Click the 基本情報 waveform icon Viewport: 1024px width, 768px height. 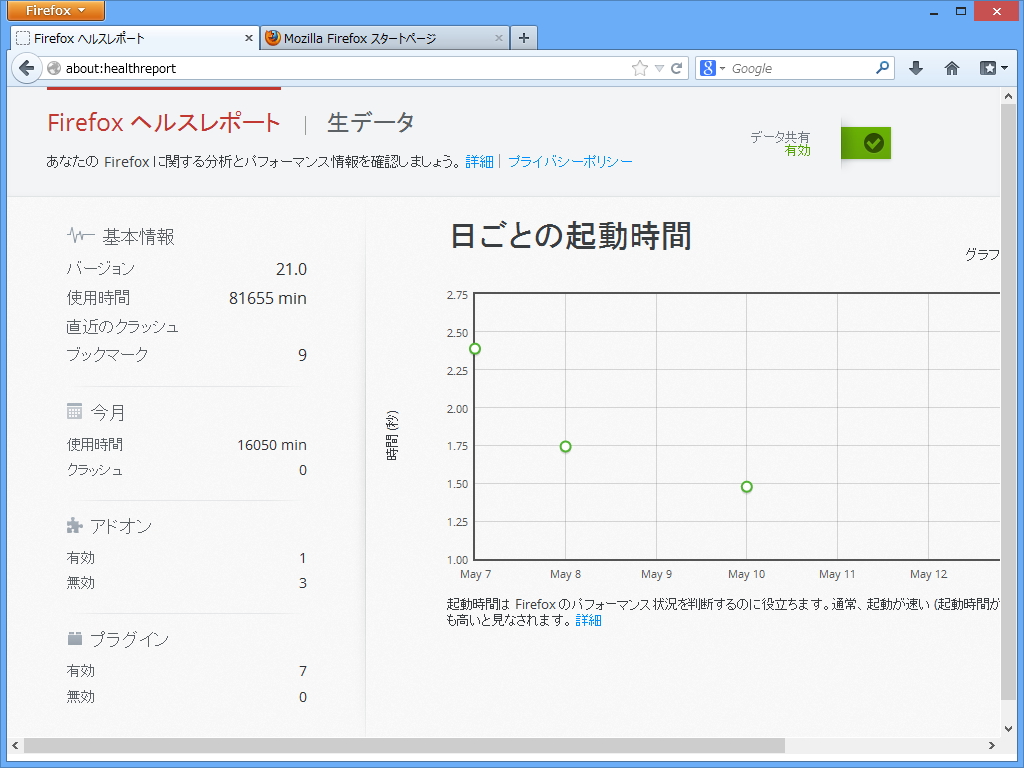78,234
